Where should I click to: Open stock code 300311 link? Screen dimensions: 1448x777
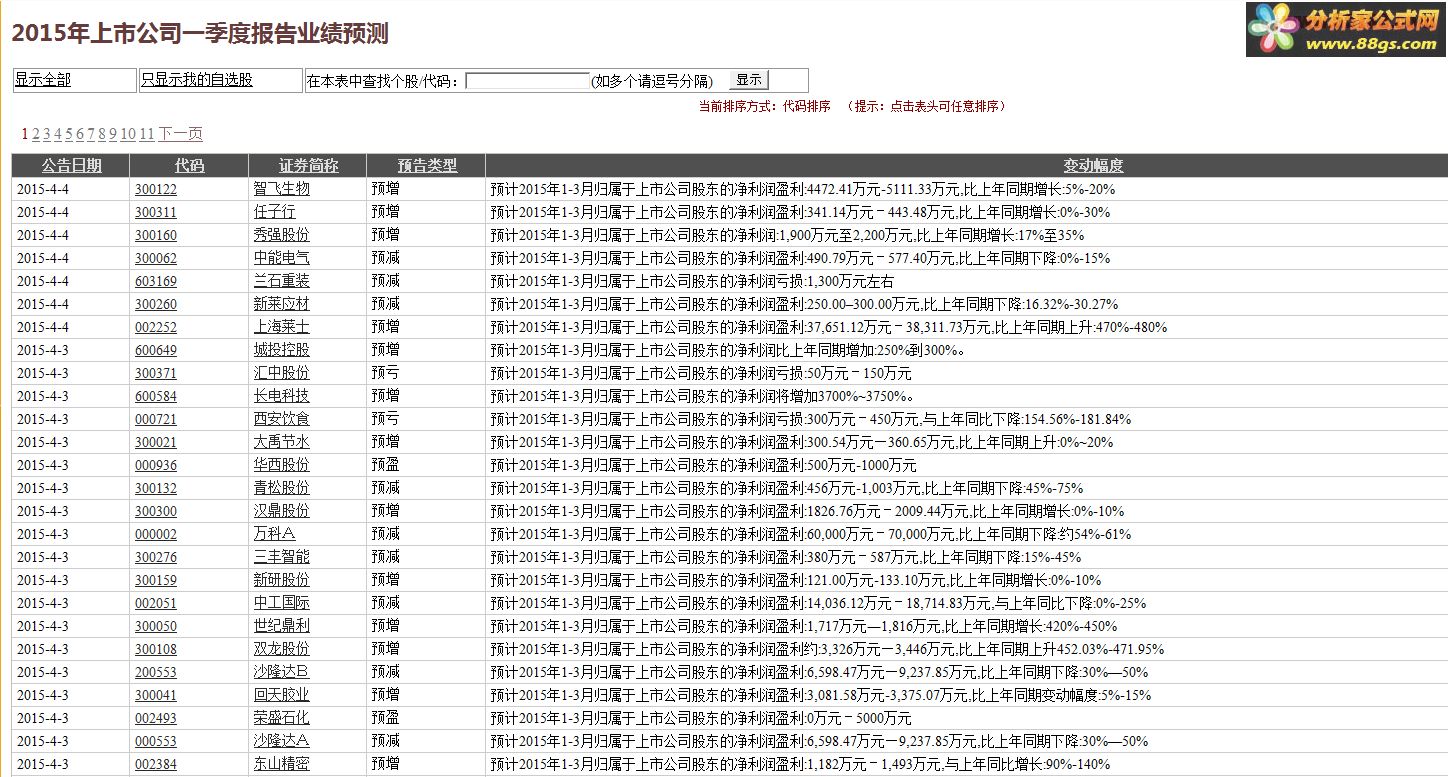[x=156, y=212]
